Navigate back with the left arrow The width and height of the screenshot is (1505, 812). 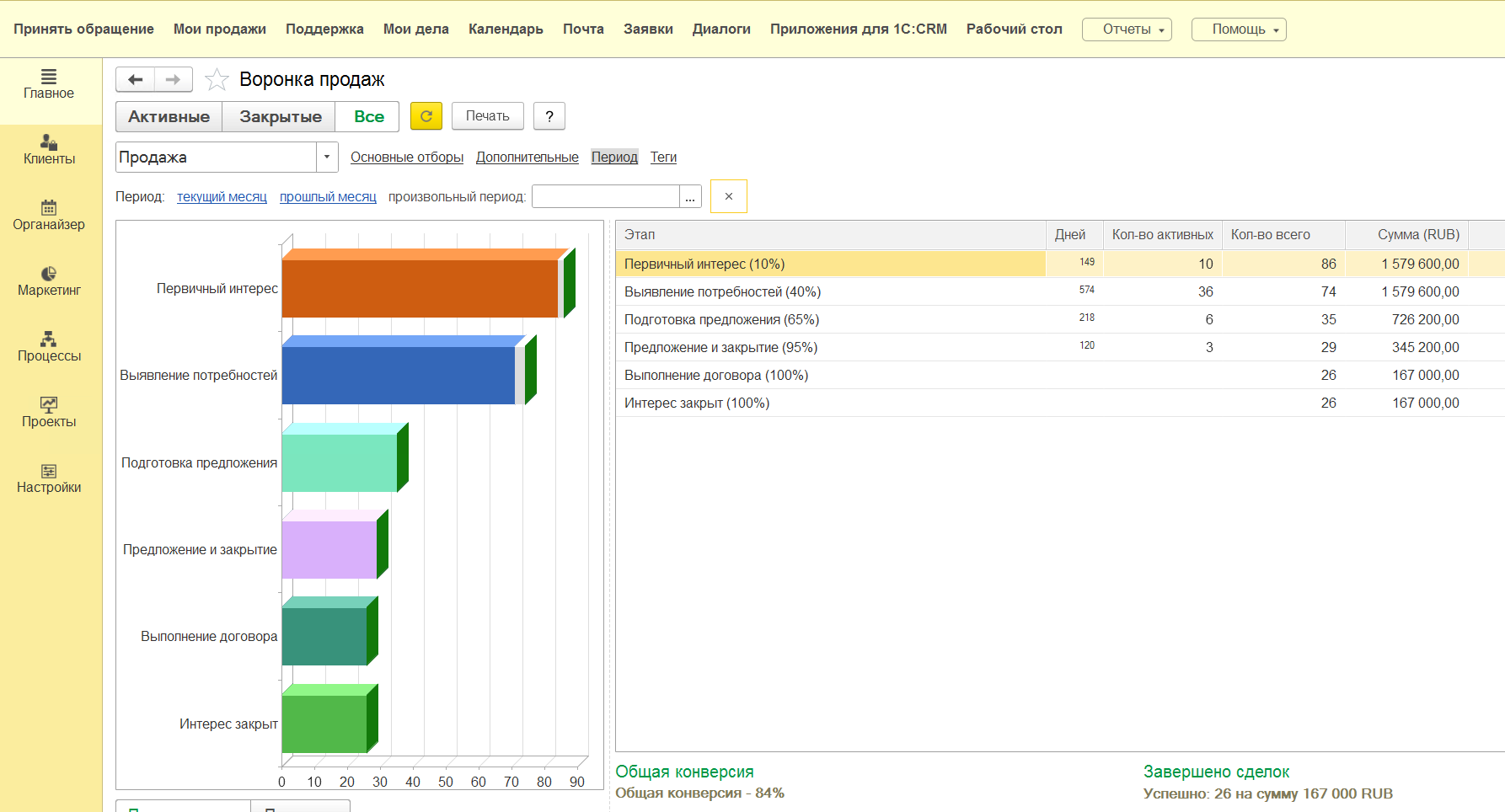point(135,80)
